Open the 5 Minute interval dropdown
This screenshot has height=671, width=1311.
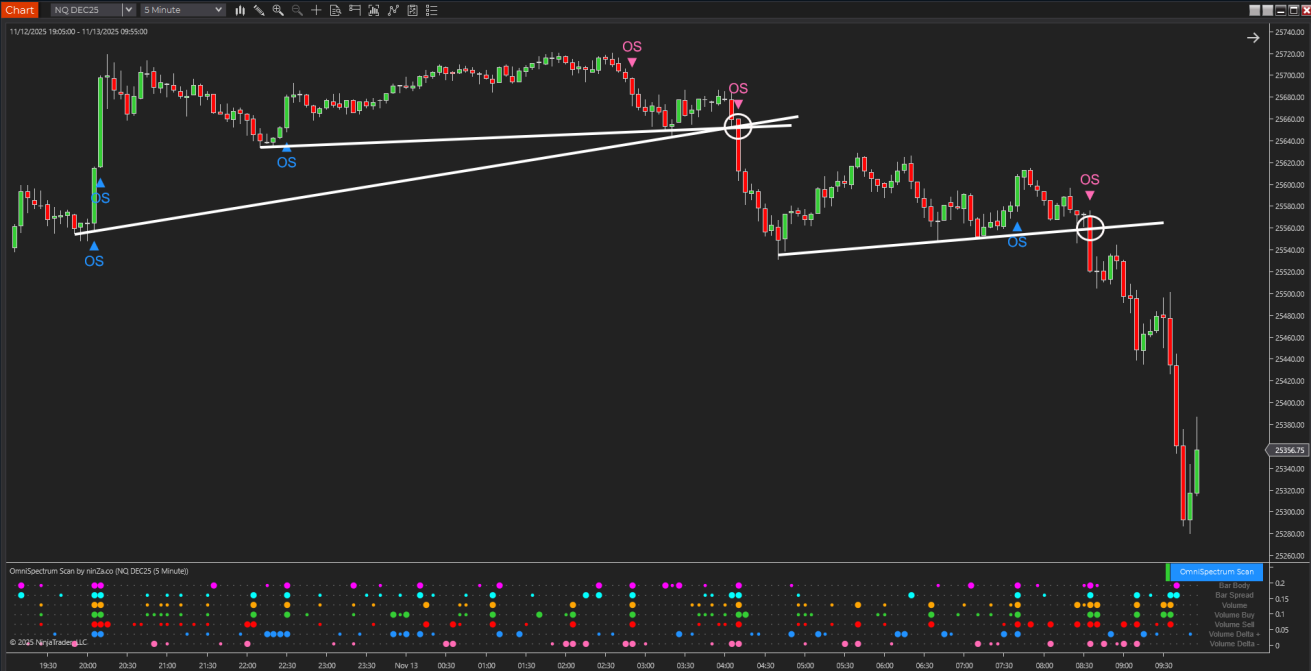pos(183,10)
